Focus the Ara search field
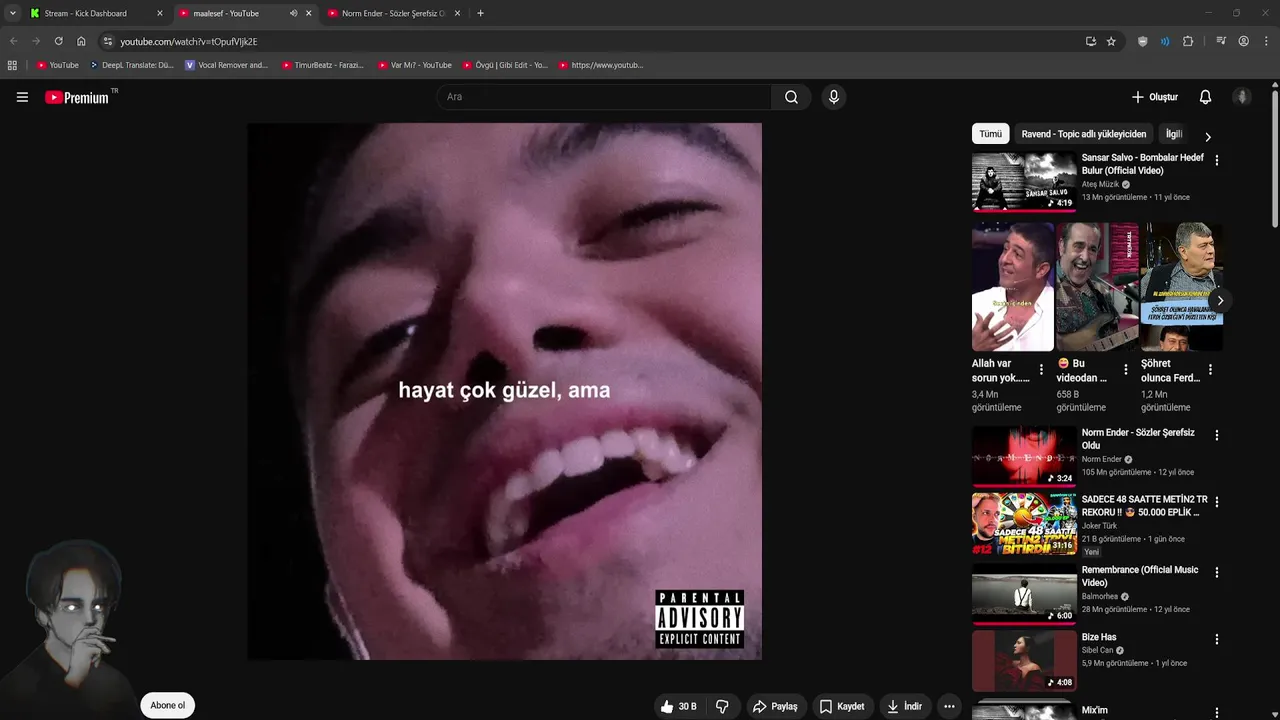The width and height of the screenshot is (1280, 720). [603, 97]
